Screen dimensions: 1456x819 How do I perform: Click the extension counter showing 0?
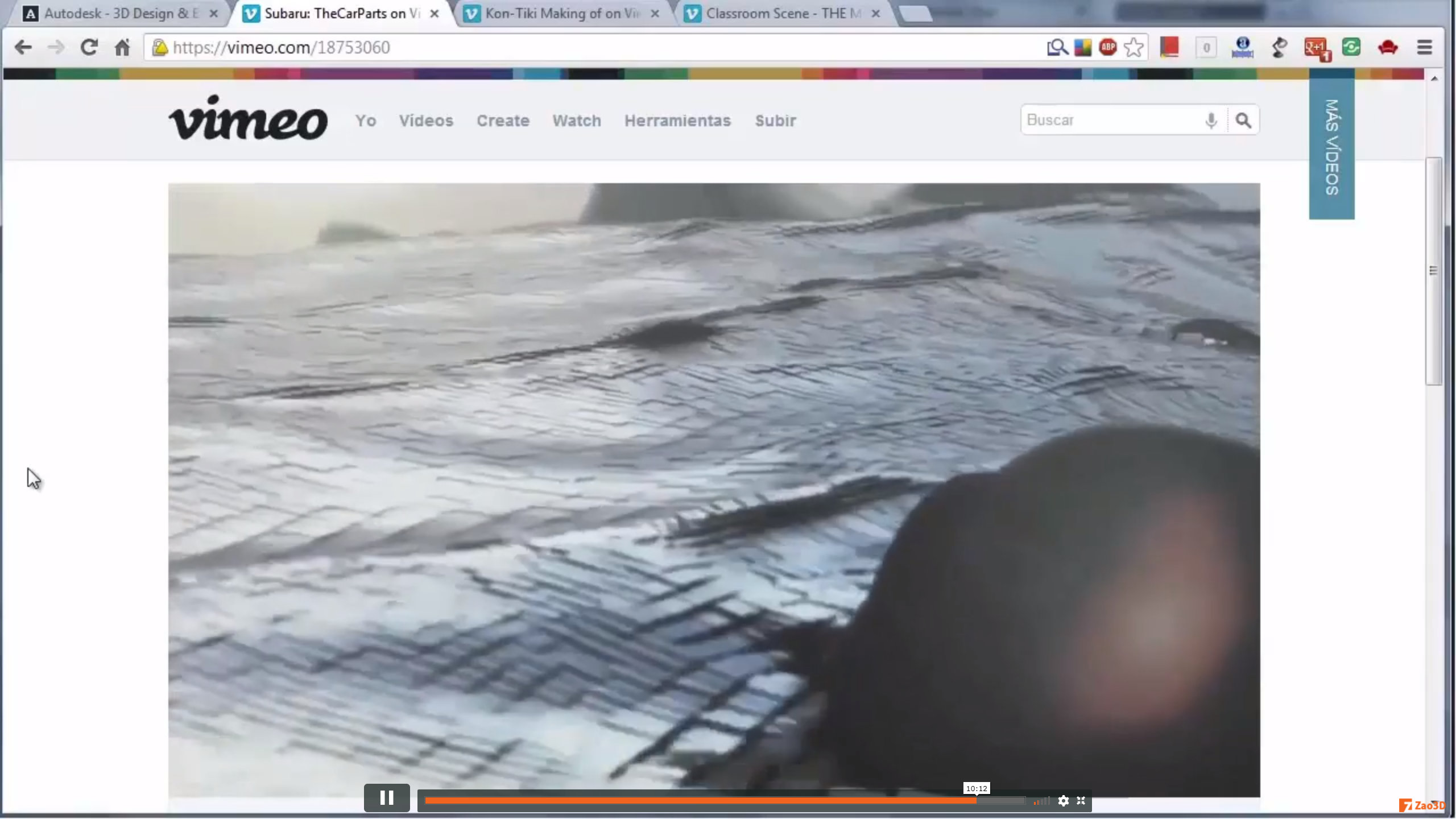coord(1206,48)
